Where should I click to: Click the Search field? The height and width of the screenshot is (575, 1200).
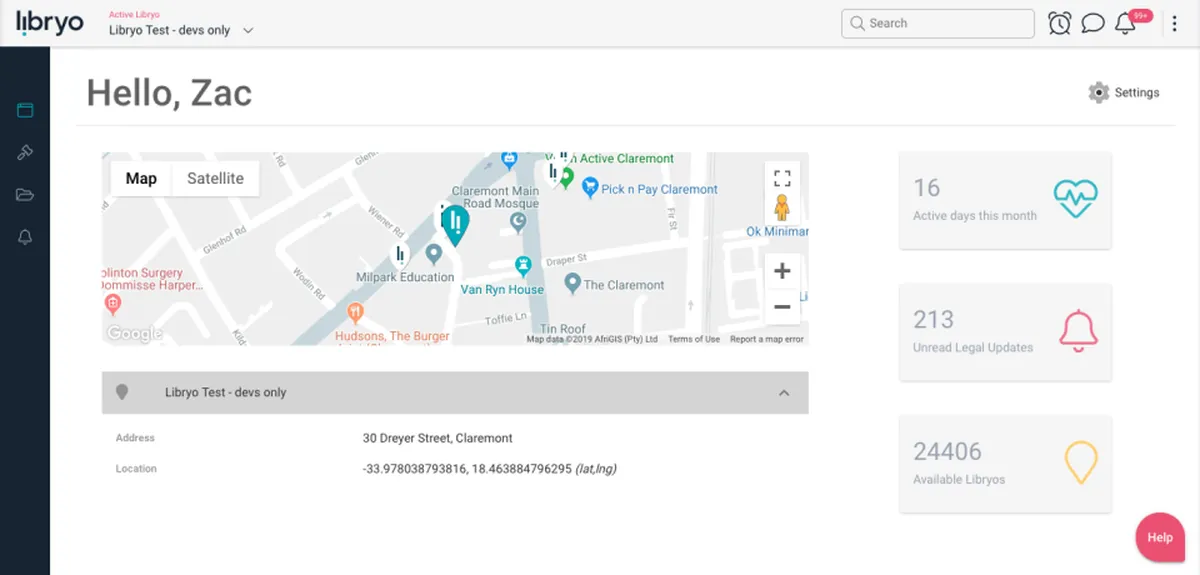938,23
